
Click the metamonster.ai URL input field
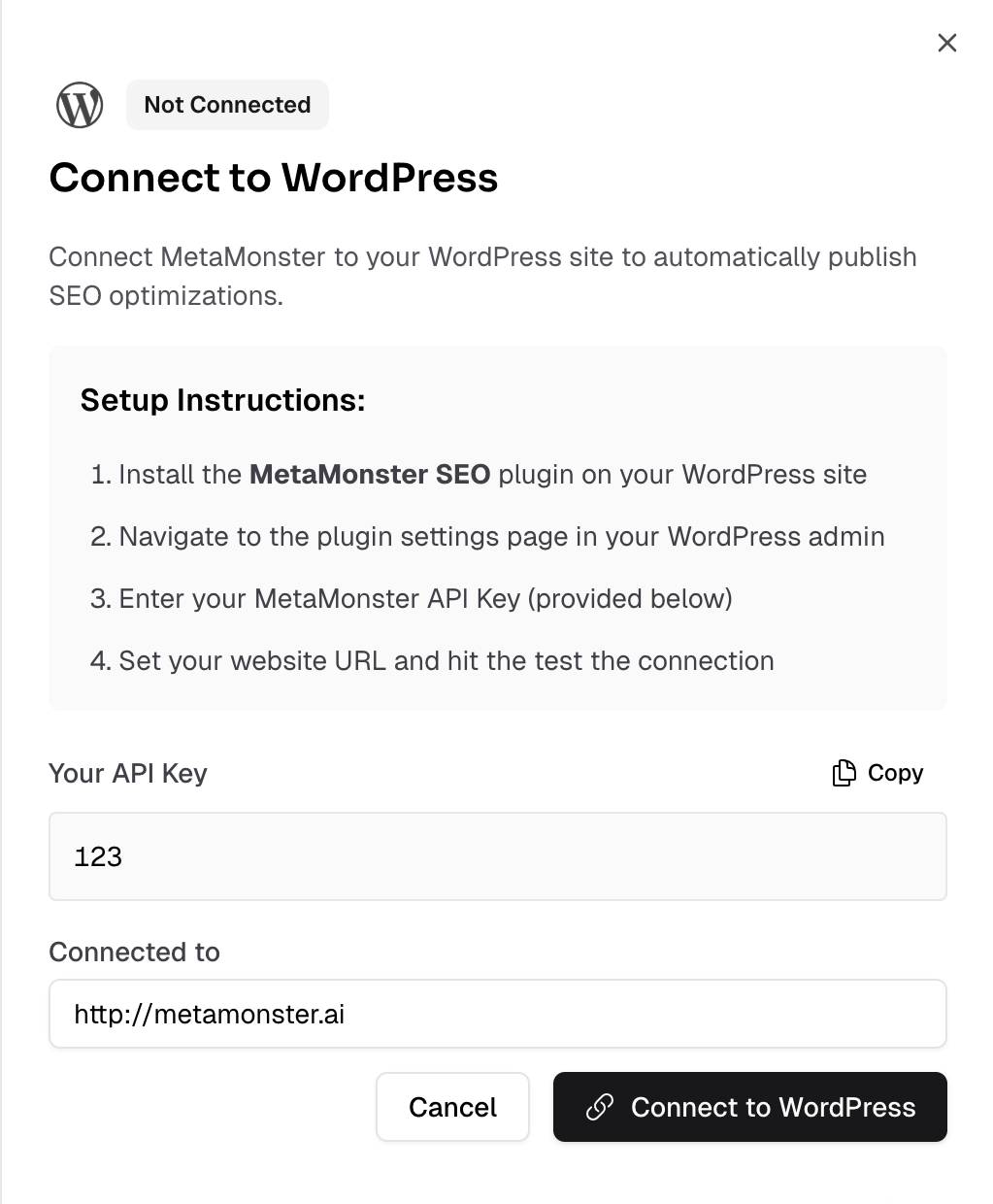(497, 1014)
